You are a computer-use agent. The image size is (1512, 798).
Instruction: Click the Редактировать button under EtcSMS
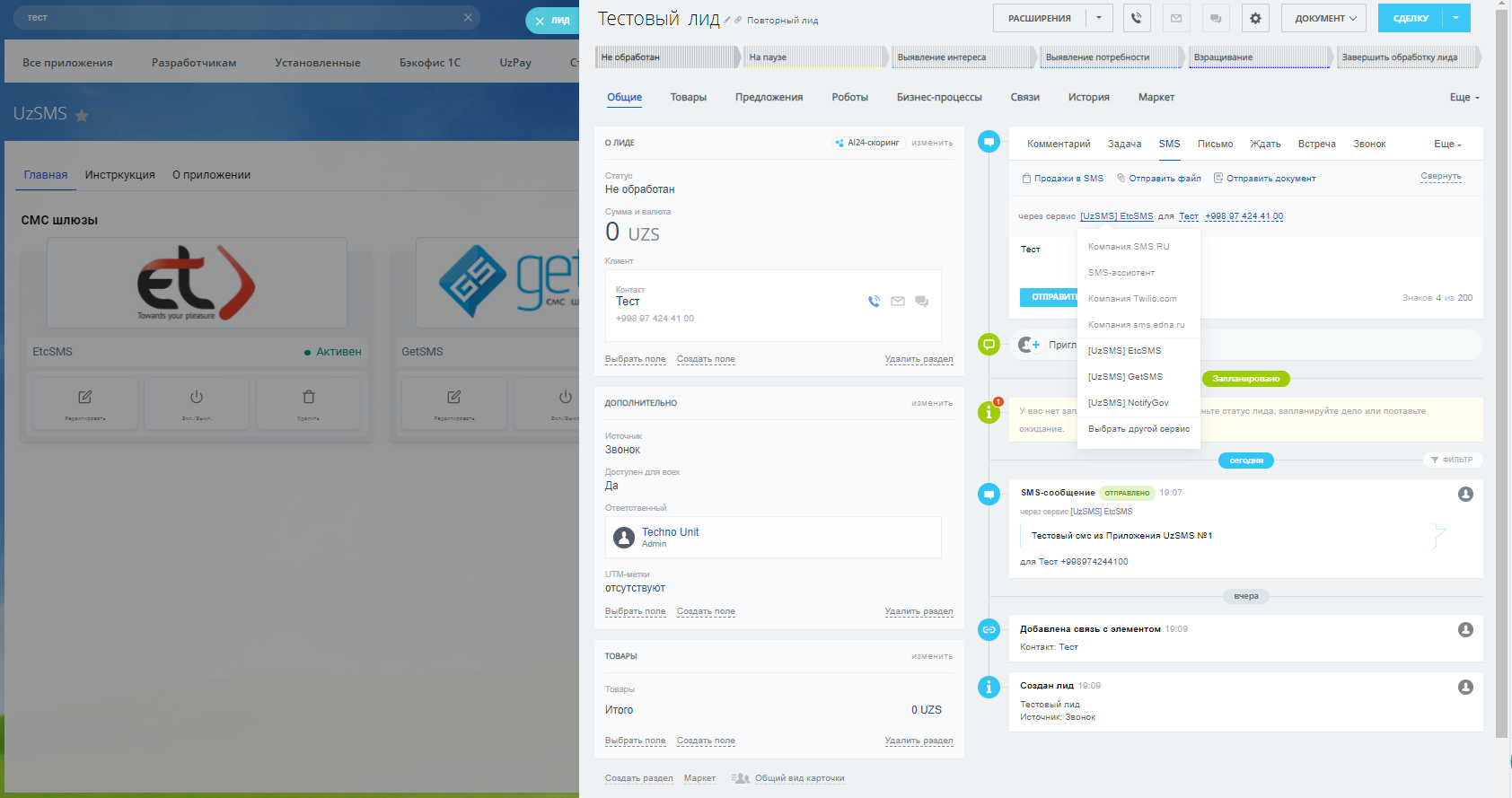[x=85, y=403]
